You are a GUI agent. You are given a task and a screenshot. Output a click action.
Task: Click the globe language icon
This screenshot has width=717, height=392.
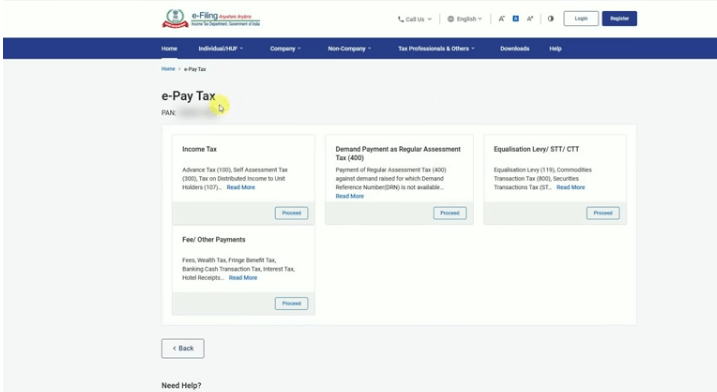[x=450, y=19]
